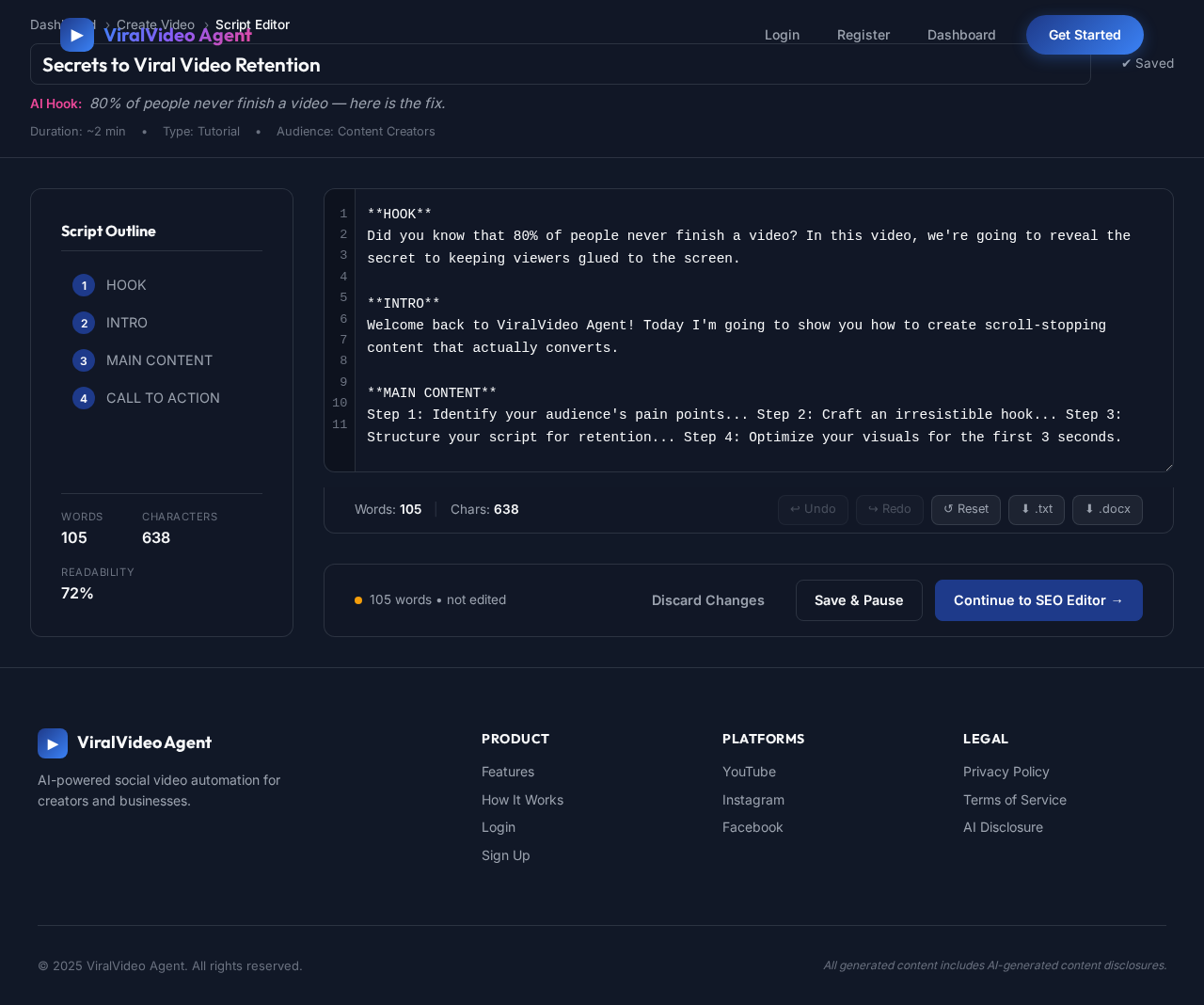Go to Create Video breadcrumb
Viewport: 1204px width, 1005px height.
tap(155, 24)
